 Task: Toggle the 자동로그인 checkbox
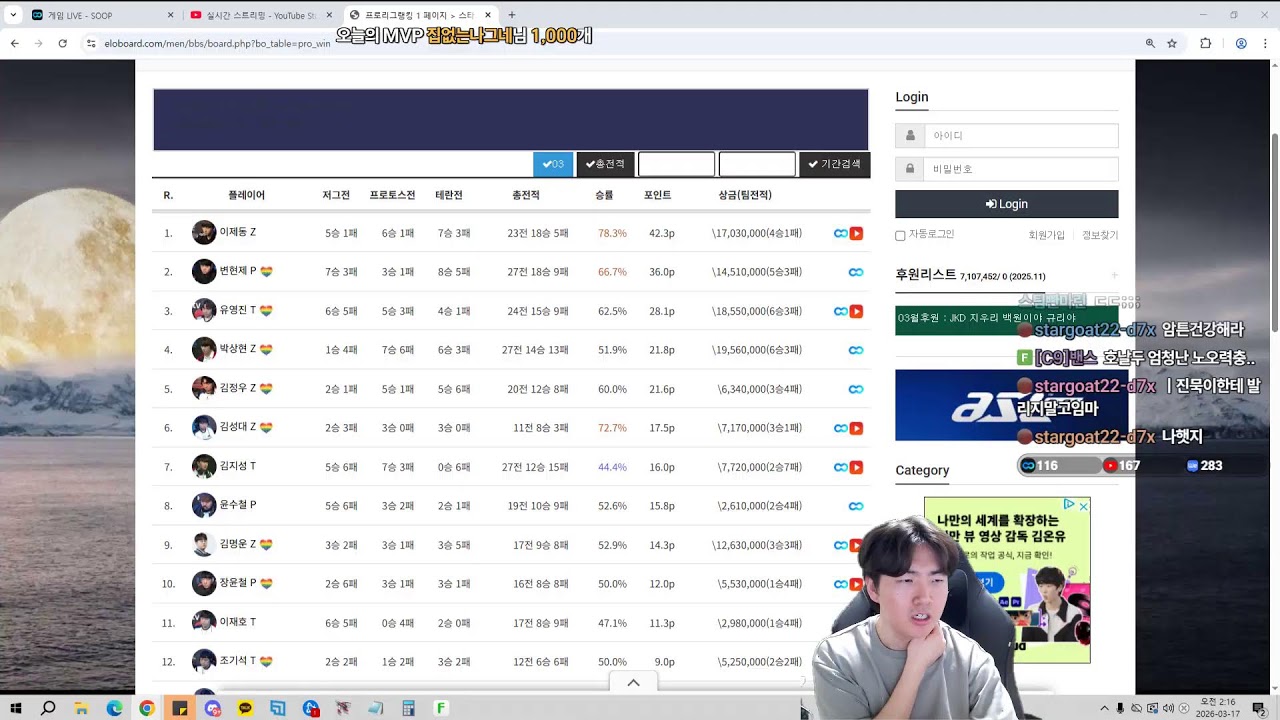pos(900,236)
